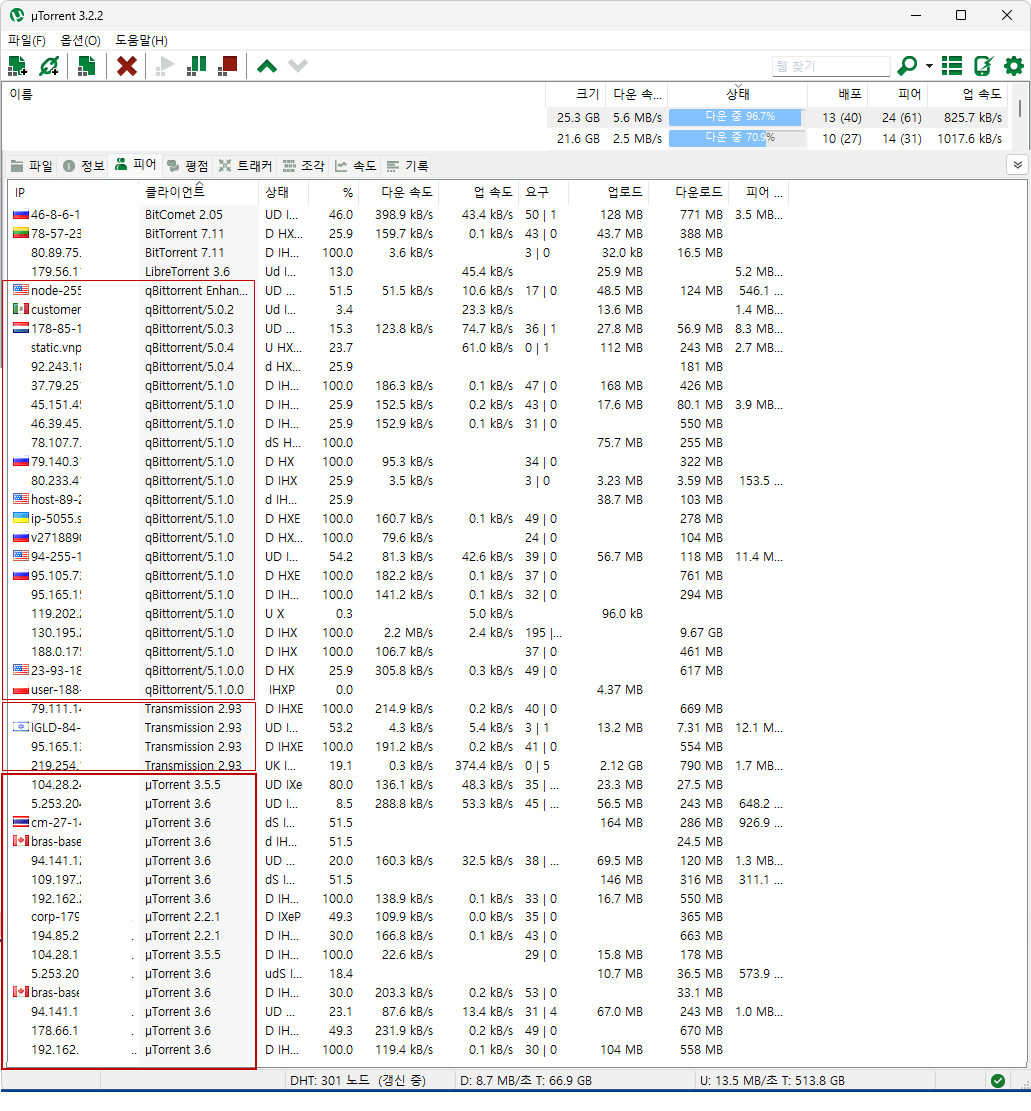Screen dimensions: 1031x1111
Task: Click the red Stop Torrent icon
Action: pos(228,66)
